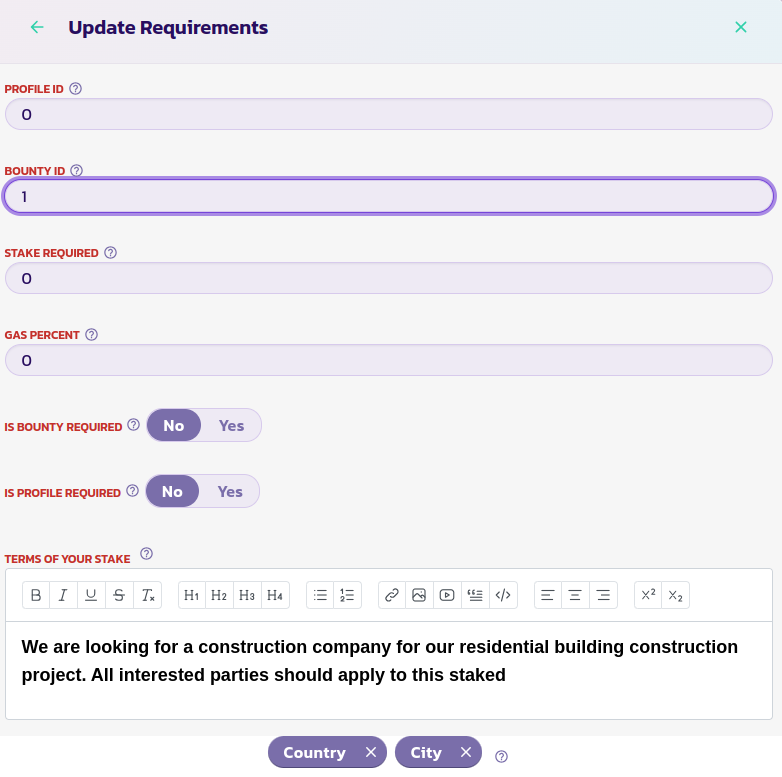782x777 pixels.
Task: Close the Update Requirements dialog
Action: (x=741, y=27)
